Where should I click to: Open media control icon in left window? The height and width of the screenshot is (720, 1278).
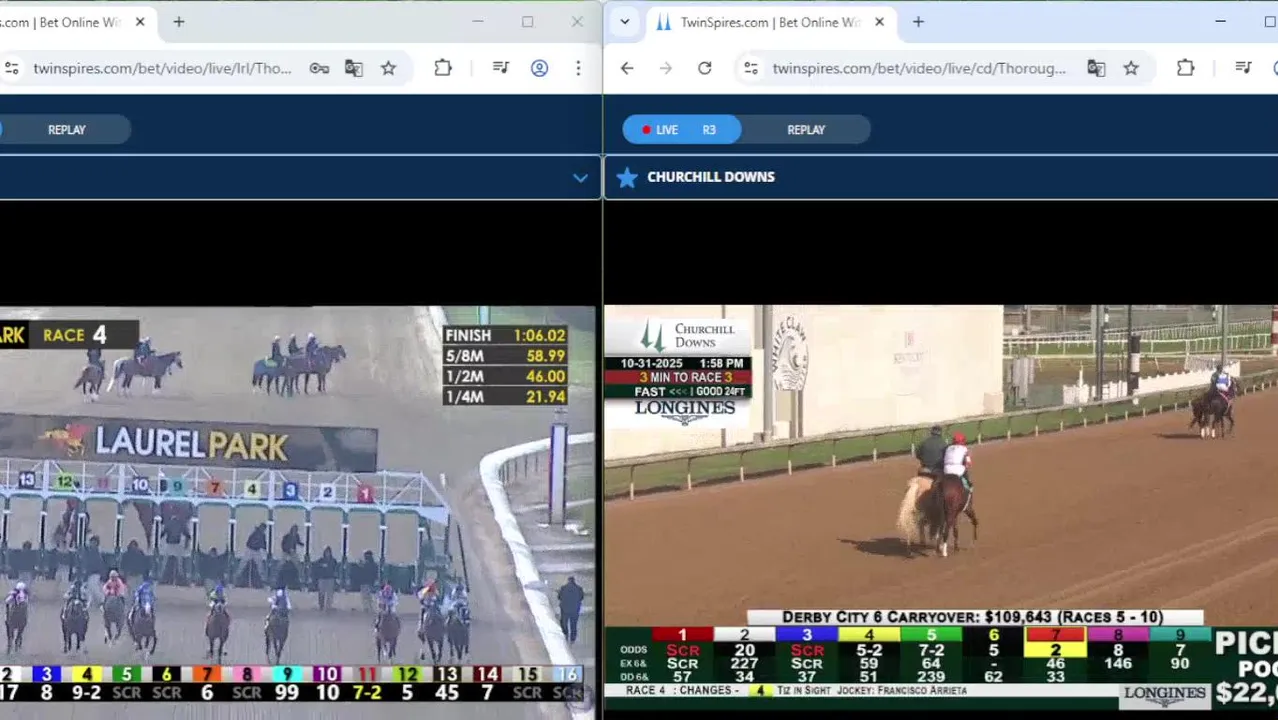coord(501,68)
